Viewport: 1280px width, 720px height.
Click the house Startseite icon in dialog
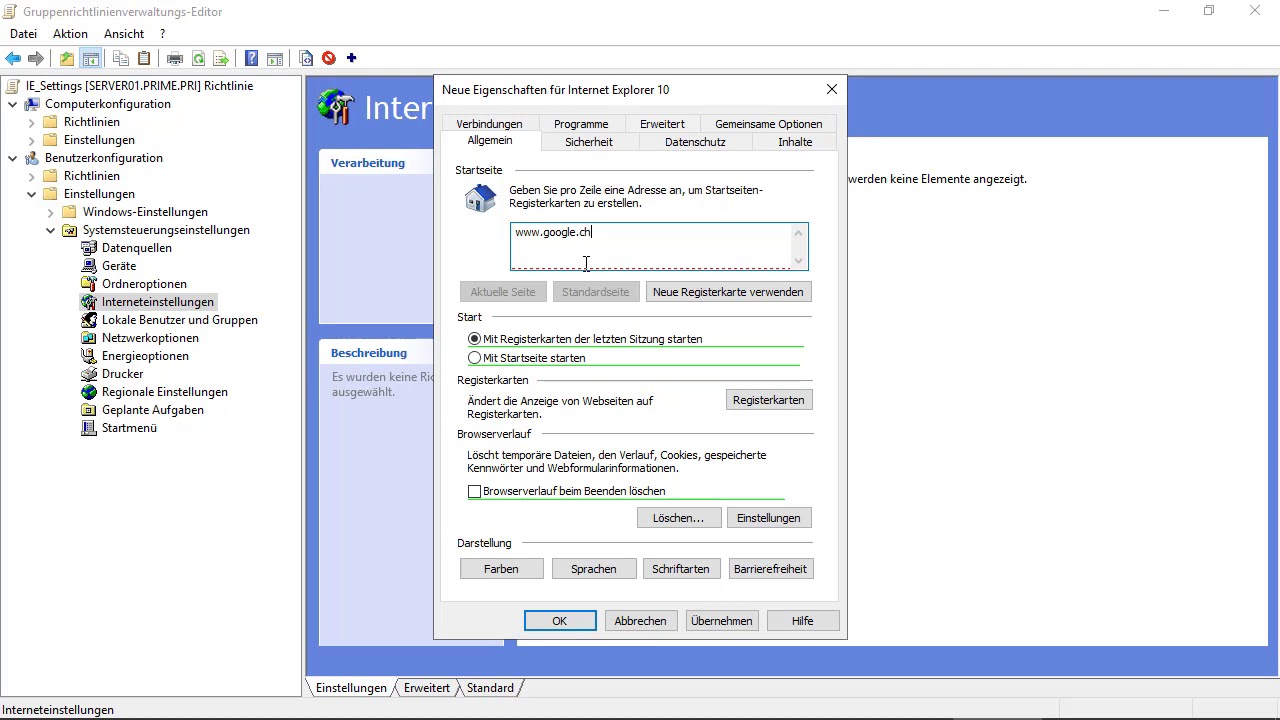(480, 198)
